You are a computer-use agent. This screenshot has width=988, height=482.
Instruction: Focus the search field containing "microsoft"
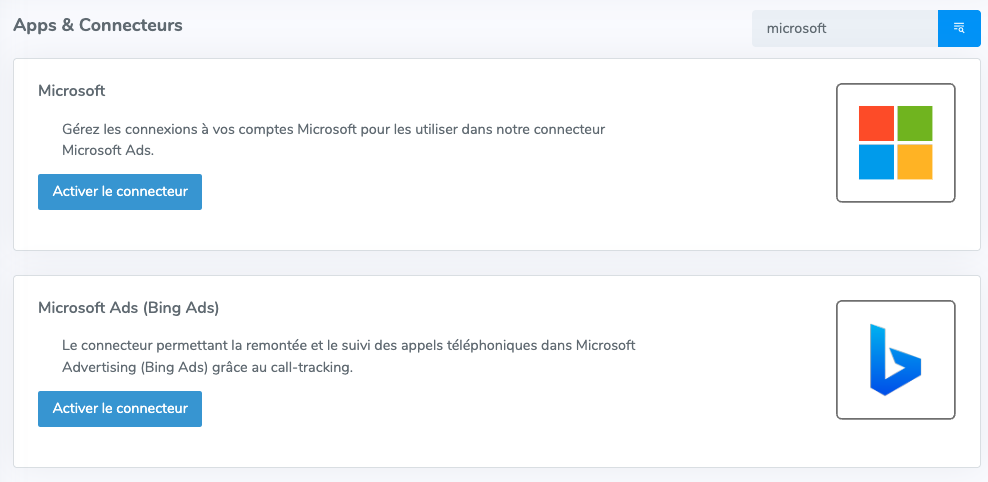[843, 29]
